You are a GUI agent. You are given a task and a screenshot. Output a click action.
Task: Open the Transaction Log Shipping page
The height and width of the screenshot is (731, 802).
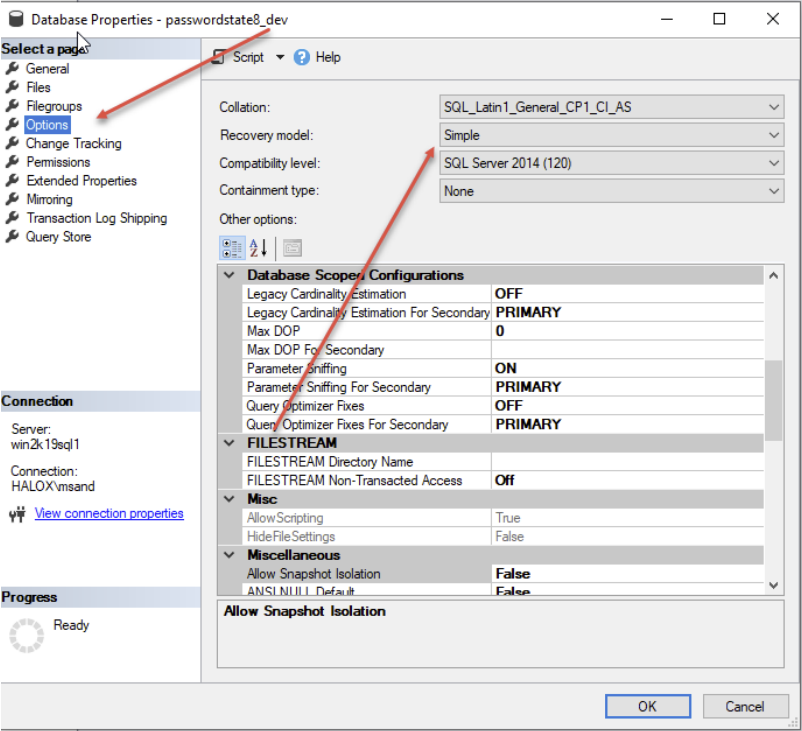pyautogui.click(x=97, y=218)
